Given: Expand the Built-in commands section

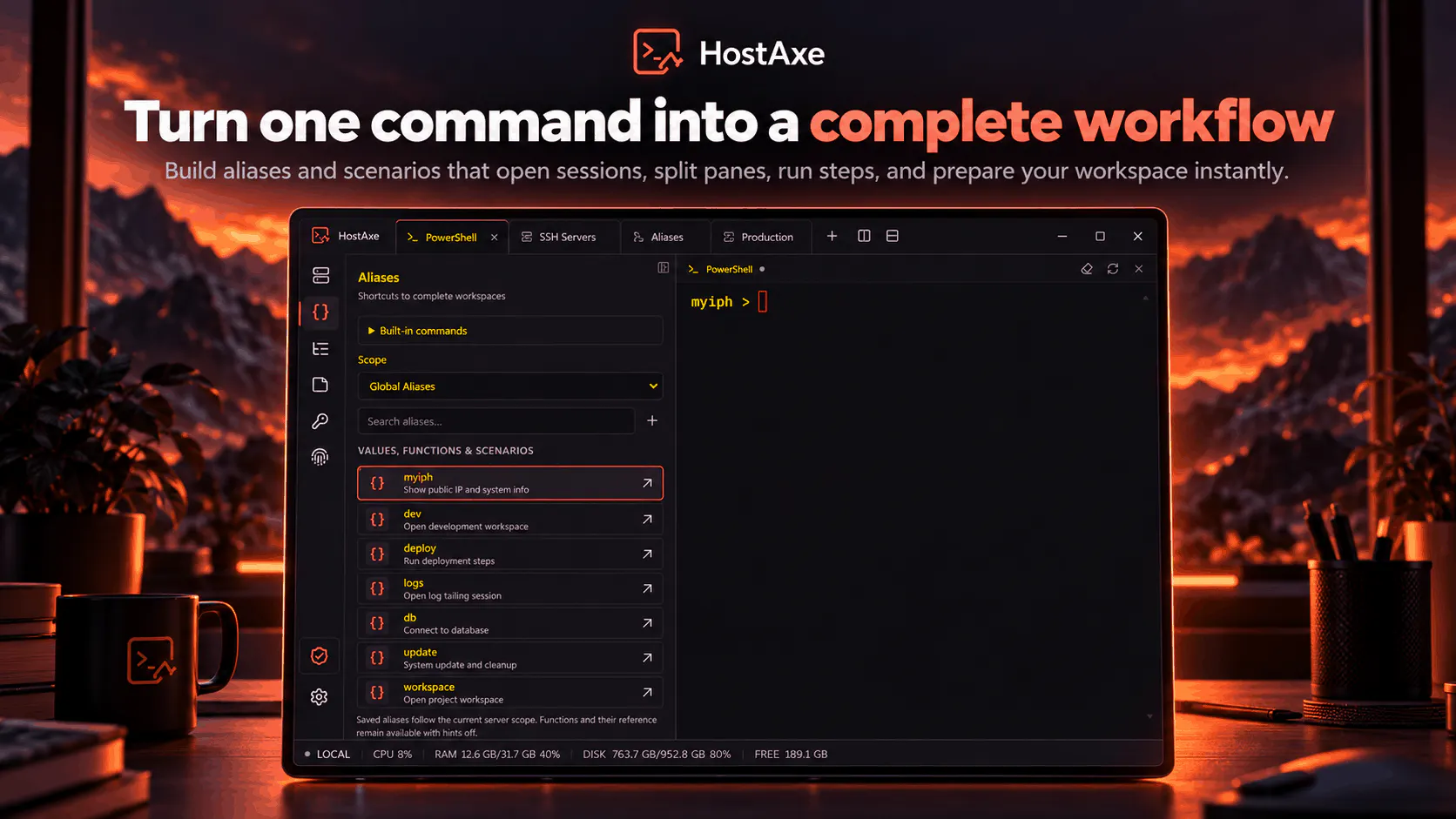Looking at the screenshot, I should coord(510,331).
